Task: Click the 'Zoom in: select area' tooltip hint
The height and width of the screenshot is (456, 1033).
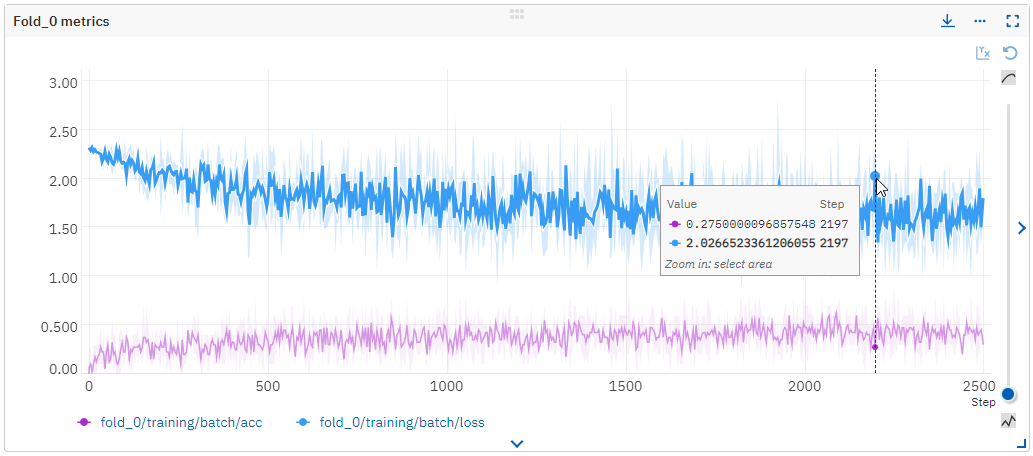Action: coord(719,264)
